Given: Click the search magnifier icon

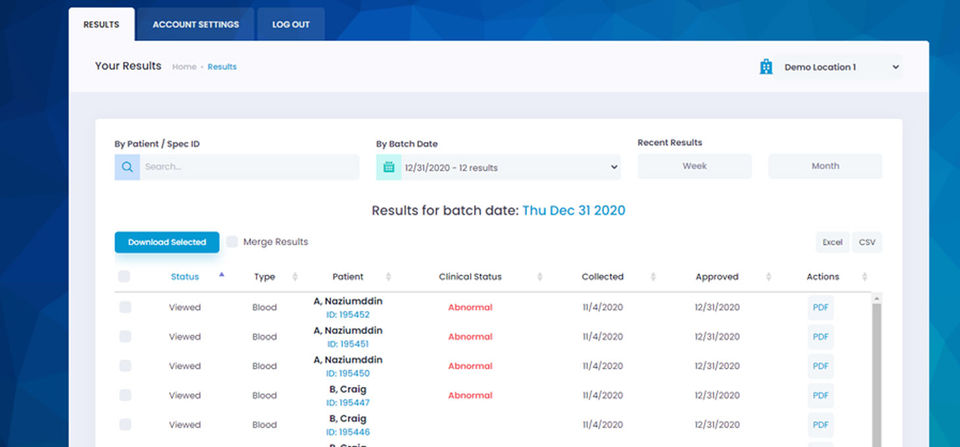Looking at the screenshot, I should coord(127,167).
